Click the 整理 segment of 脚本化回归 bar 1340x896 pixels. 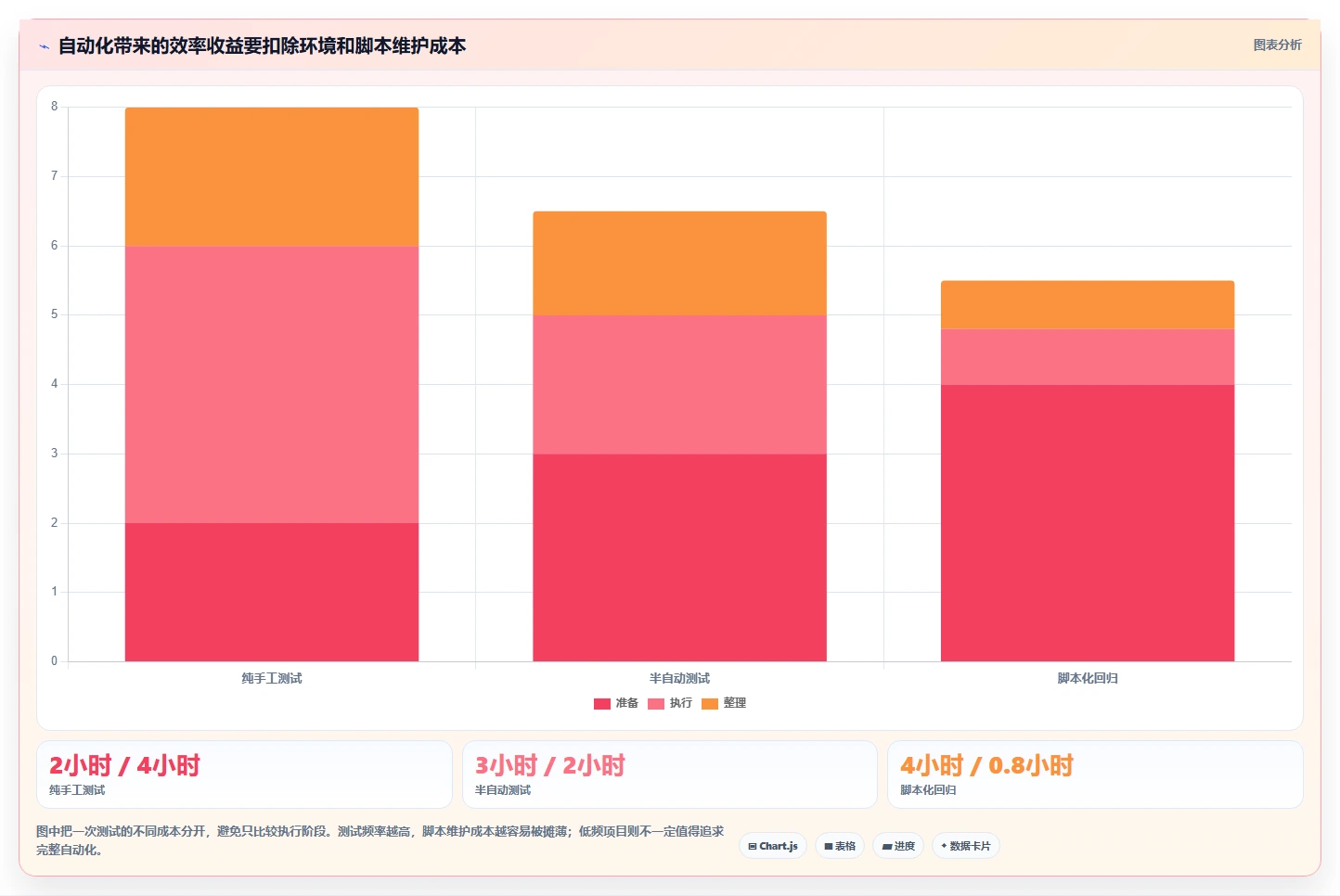click(1088, 304)
